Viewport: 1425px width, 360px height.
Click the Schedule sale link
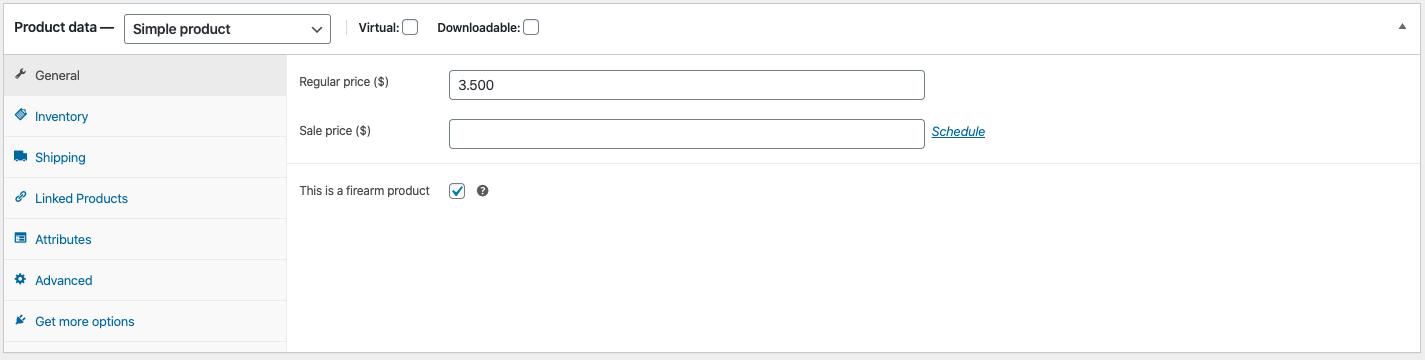[958, 131]
